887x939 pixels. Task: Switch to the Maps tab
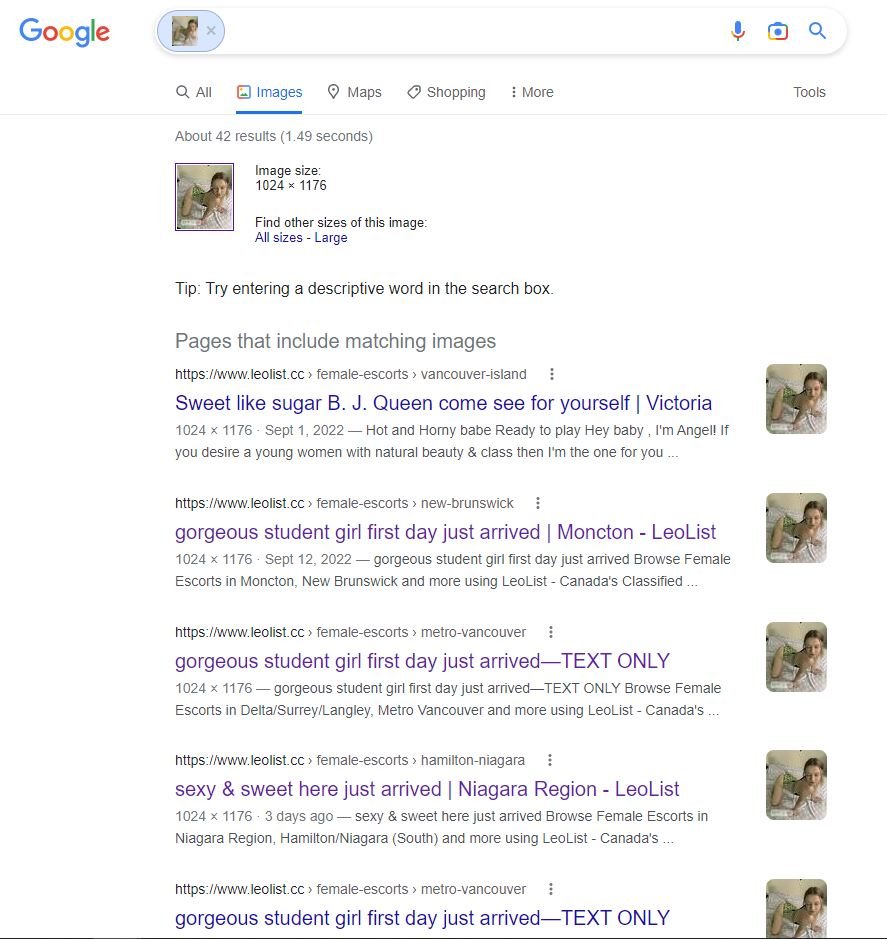(x=355, y=92)
